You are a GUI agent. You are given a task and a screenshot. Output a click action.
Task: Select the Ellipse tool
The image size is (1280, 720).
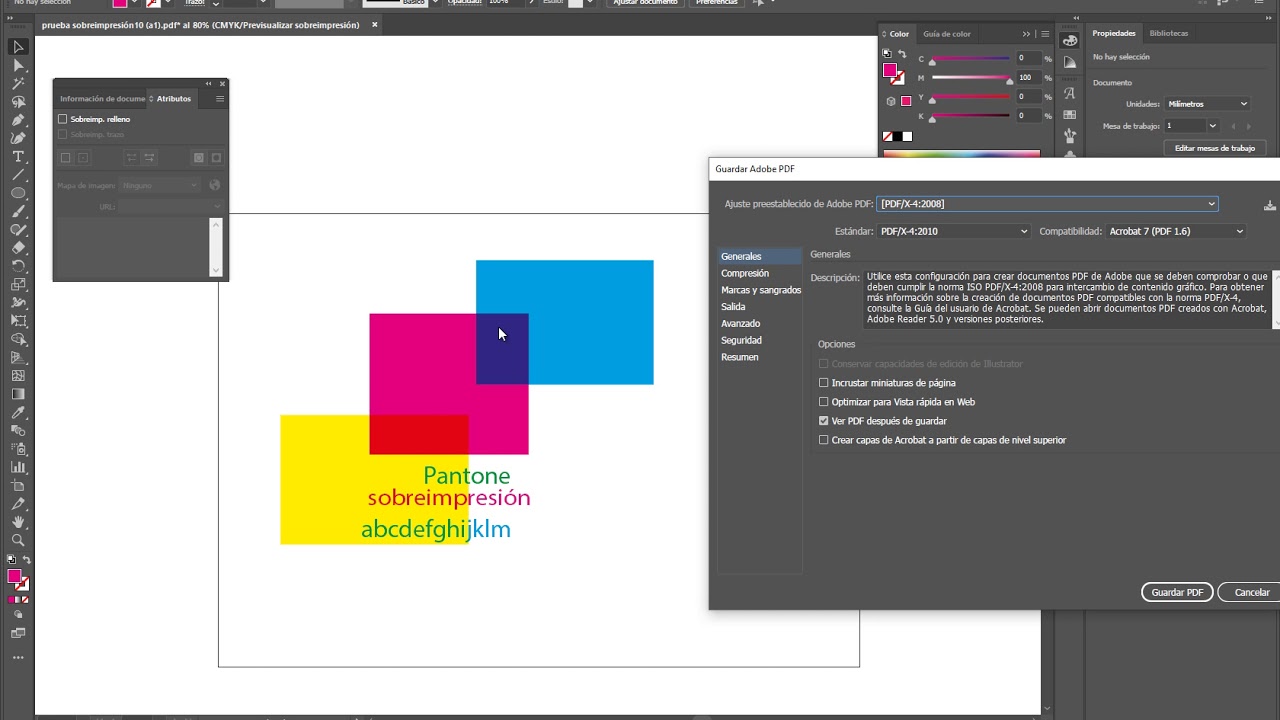[x=18, y=193]
